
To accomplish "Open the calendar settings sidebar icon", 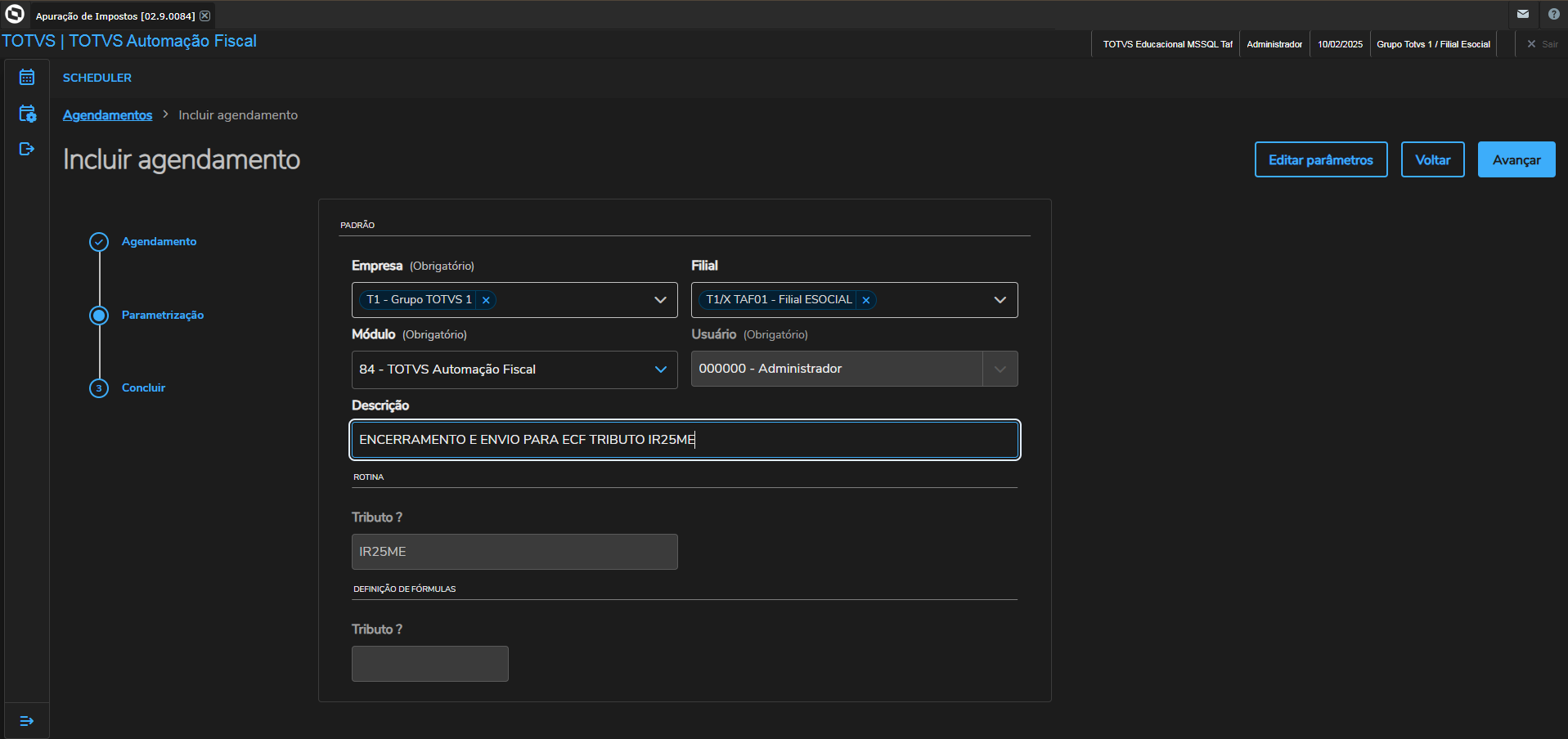I will [27, 114].
